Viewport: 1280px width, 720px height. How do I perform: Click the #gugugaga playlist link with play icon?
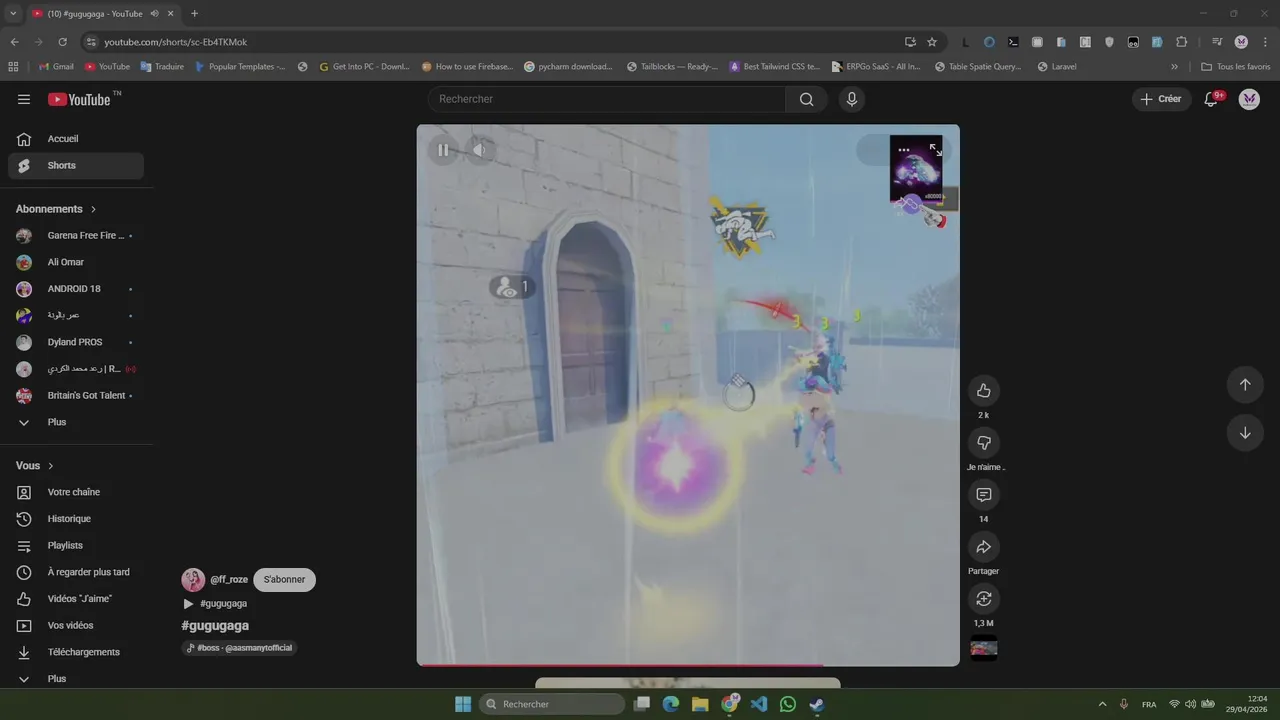215,604
